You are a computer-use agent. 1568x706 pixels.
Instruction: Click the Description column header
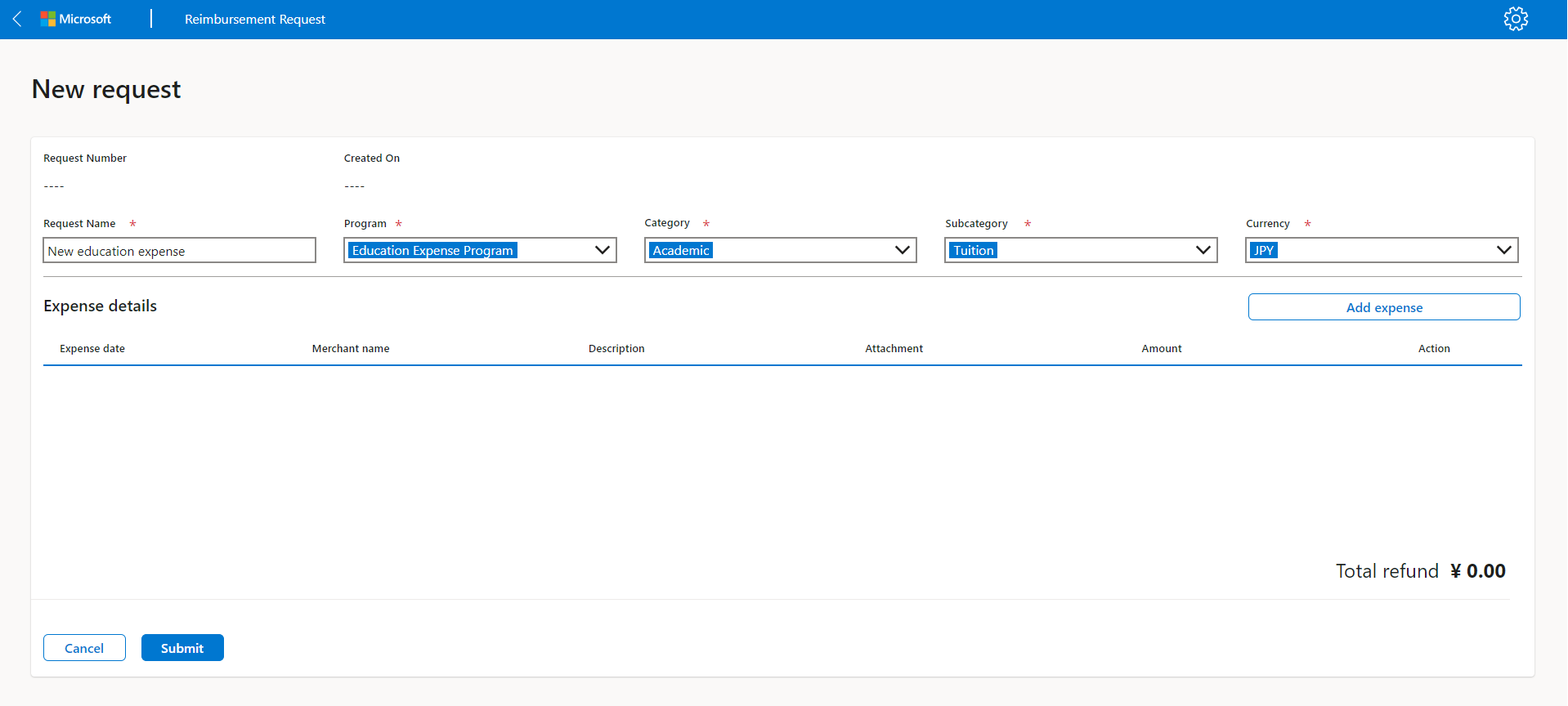616,348
